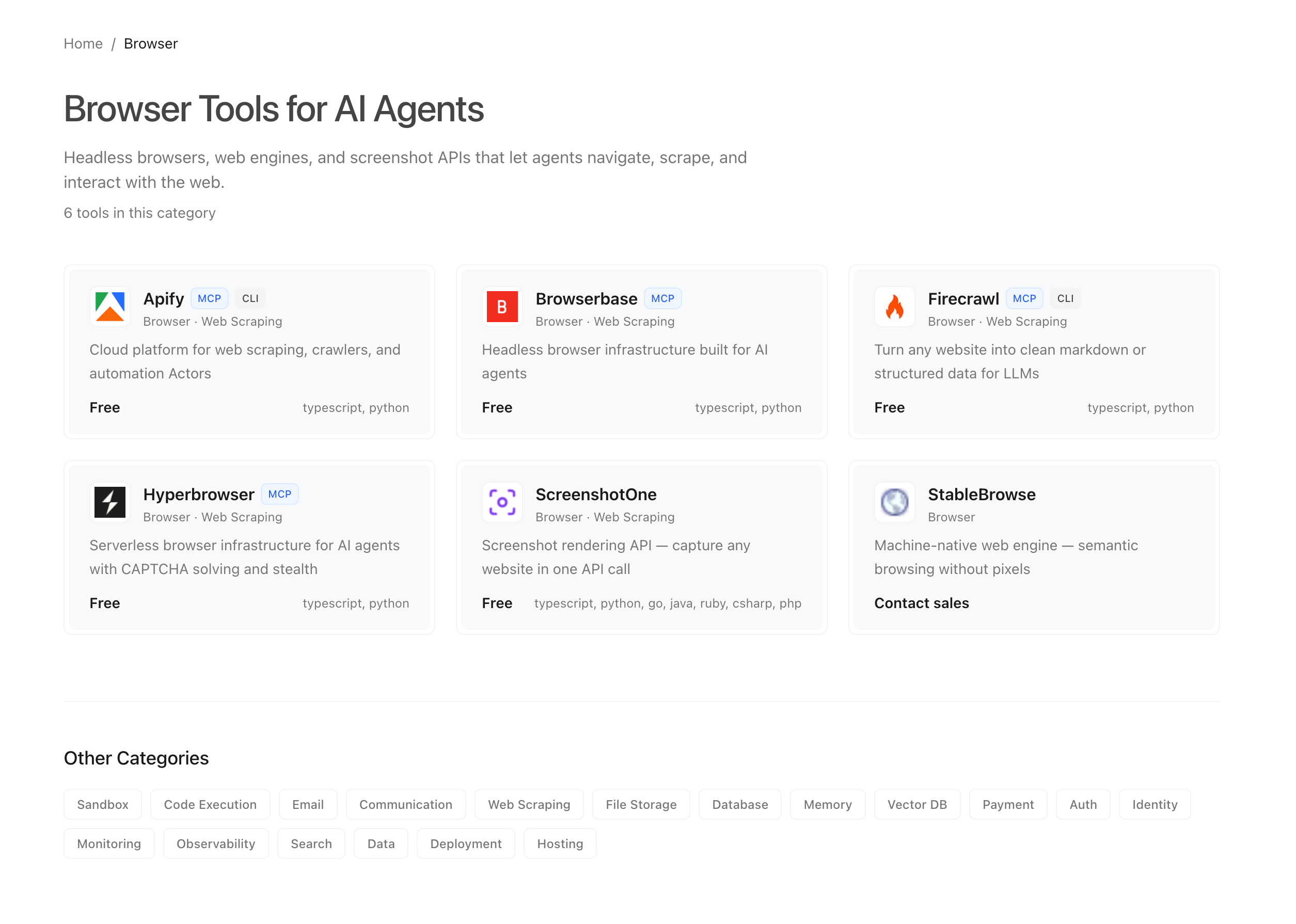Select the Hosting category chip
This screenshot has width=1296, height=924.
click(560, 843)
